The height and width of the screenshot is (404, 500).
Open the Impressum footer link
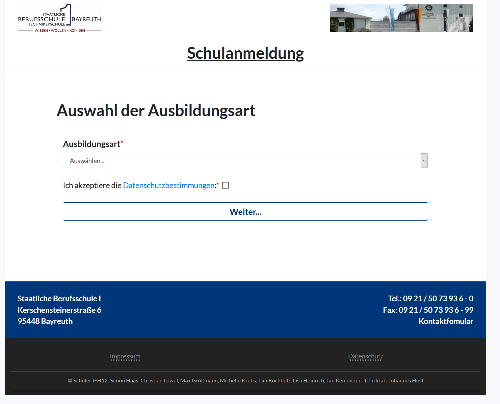point(125,357)
